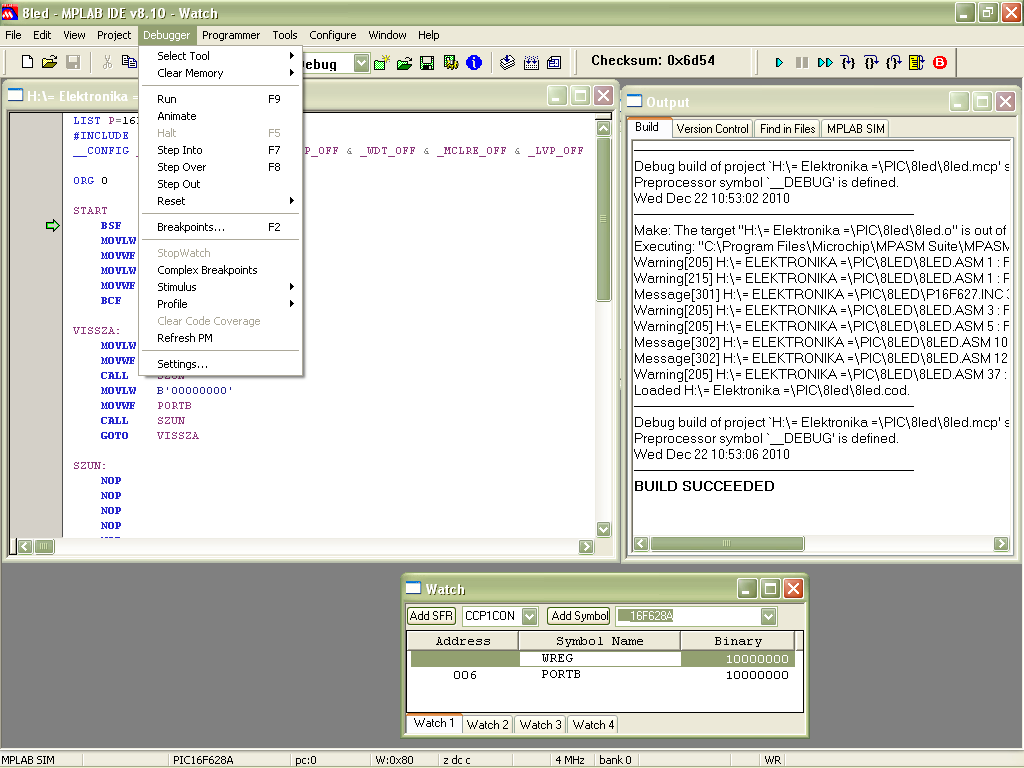The height and width of the screenshot is (768, 1024).
Task: Click the New File toolbar icon
Action: pos(27,63)
